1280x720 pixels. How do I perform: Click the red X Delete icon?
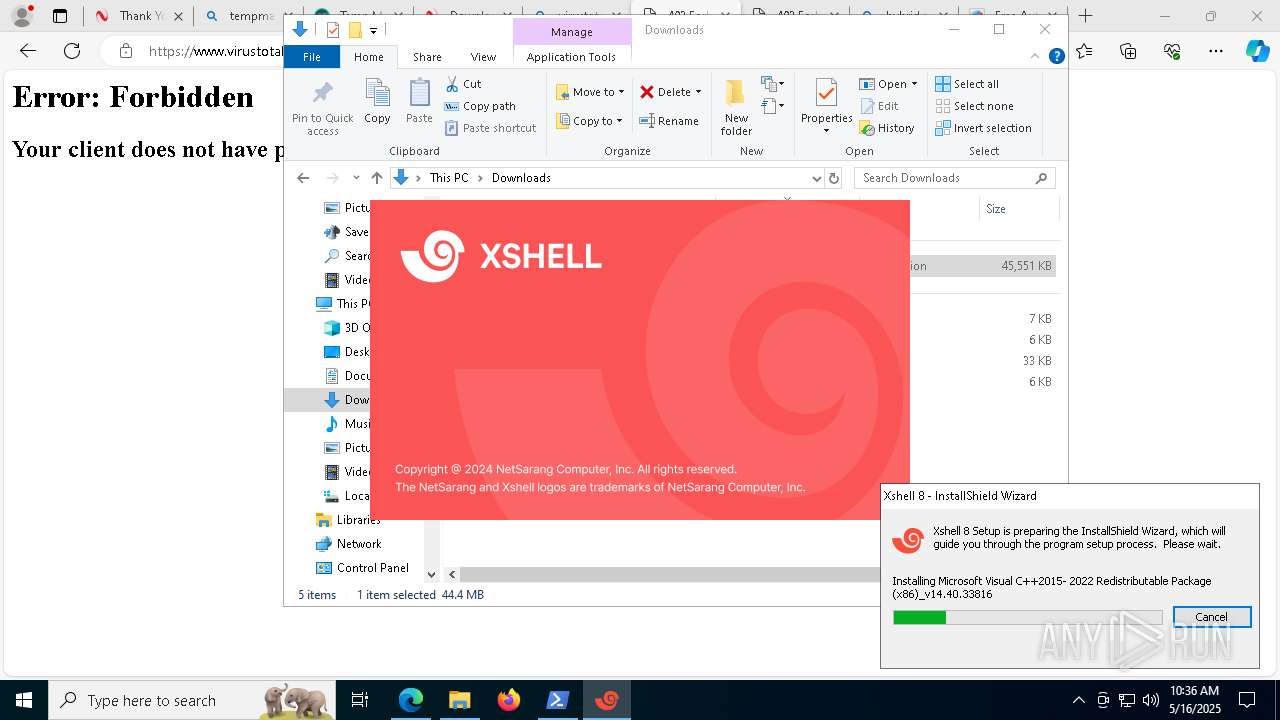point(647,92)
